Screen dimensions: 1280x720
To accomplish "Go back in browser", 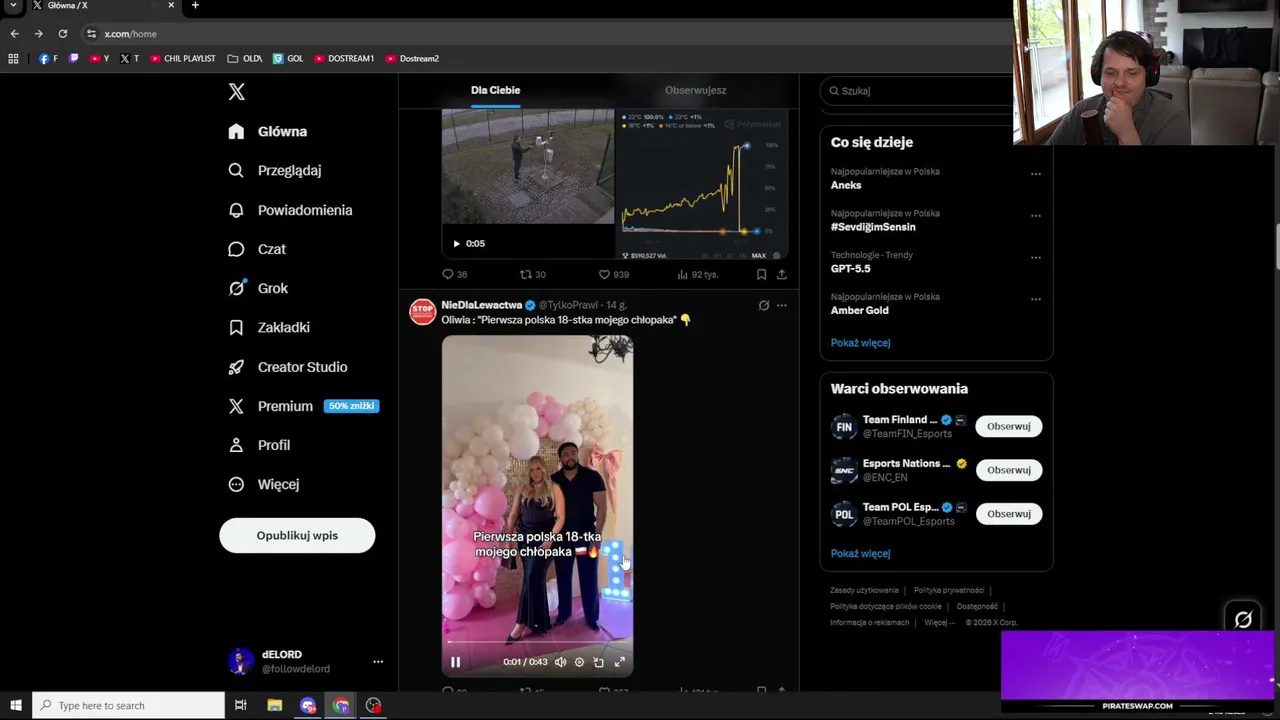I will click(x=14, y=33).
